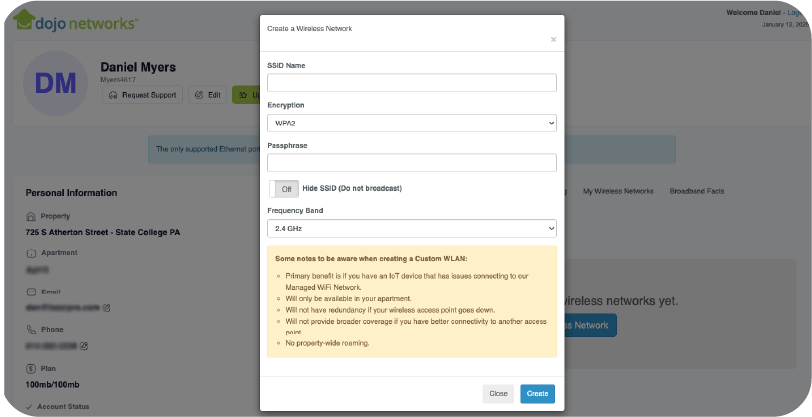Toggle the Hide SSID switch
This screenshot has height=417, width=812.
click(283, 188)
